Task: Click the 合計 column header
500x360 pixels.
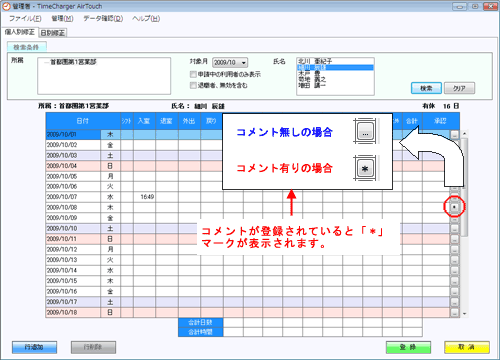Action: point(412,121)
